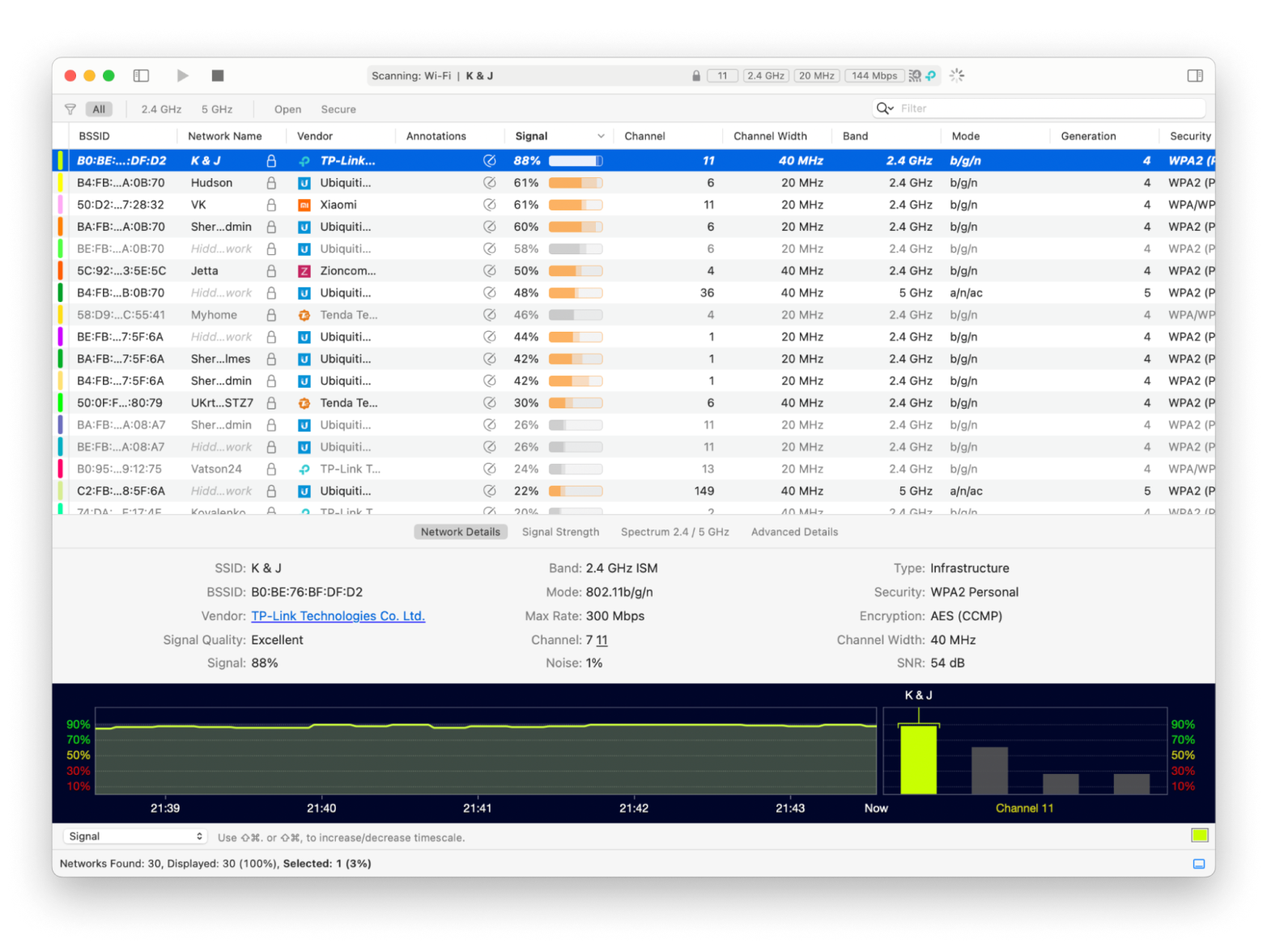Viewport: 1263px width, 952px height.
Task: Click the search magnifier dropdown icon
Action: click(885, 108)
